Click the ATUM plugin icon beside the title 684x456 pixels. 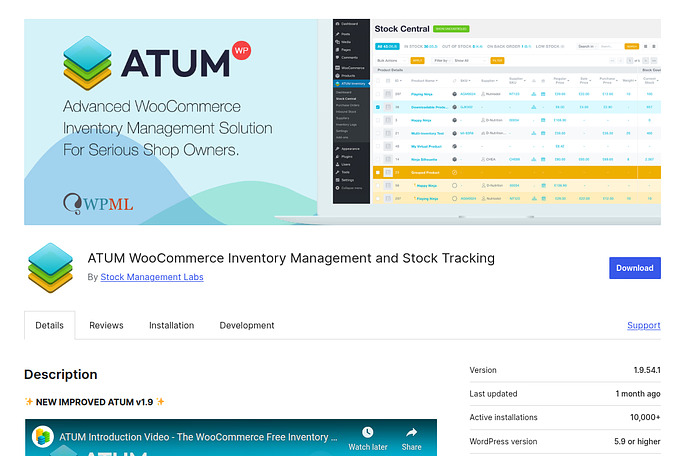50,268
